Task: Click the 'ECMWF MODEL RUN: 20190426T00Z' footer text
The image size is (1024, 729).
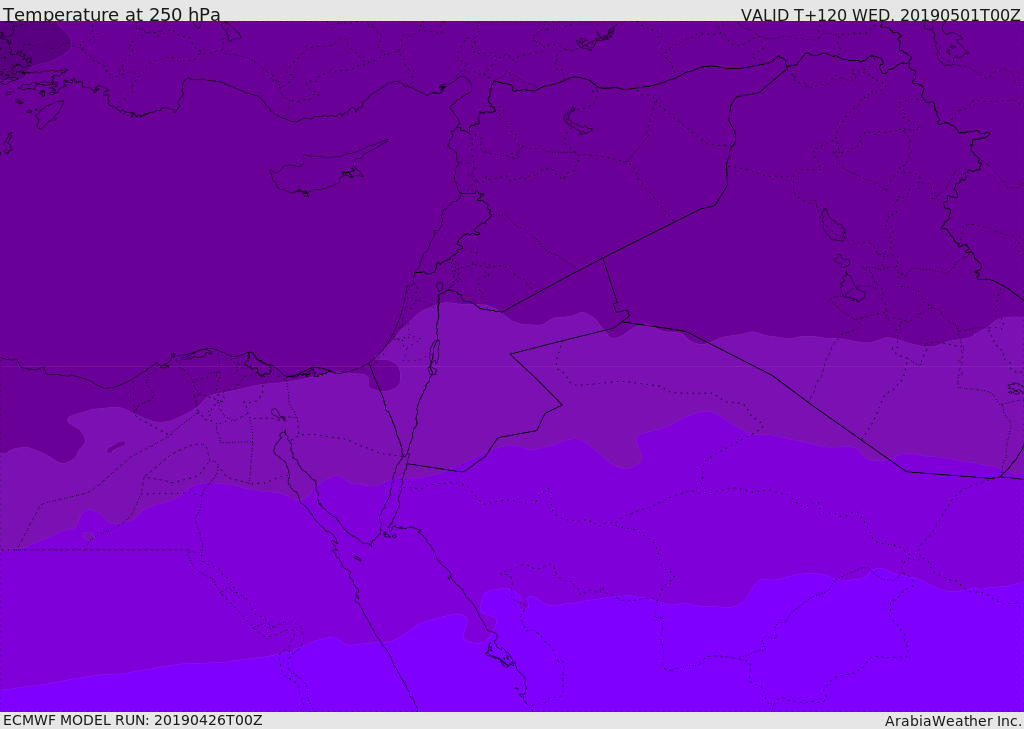Action: (133, 720)
